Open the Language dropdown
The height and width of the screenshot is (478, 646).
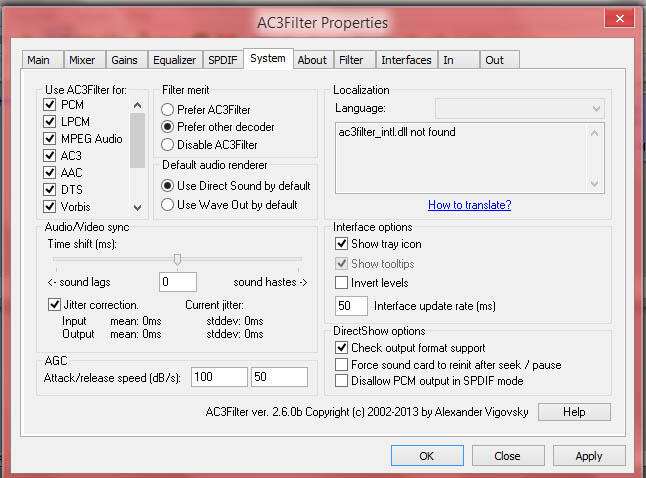[x=520, y=108]
